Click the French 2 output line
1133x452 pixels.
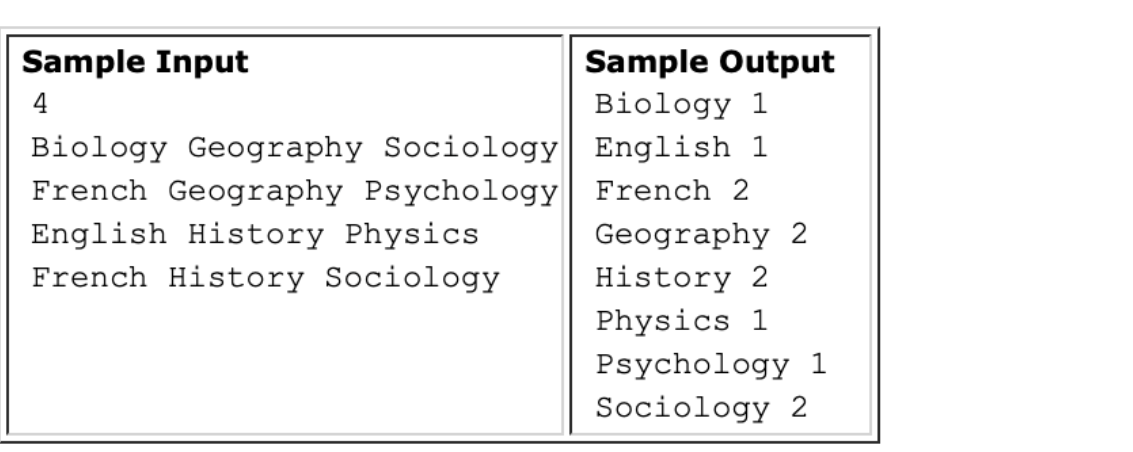coord(672,191)
